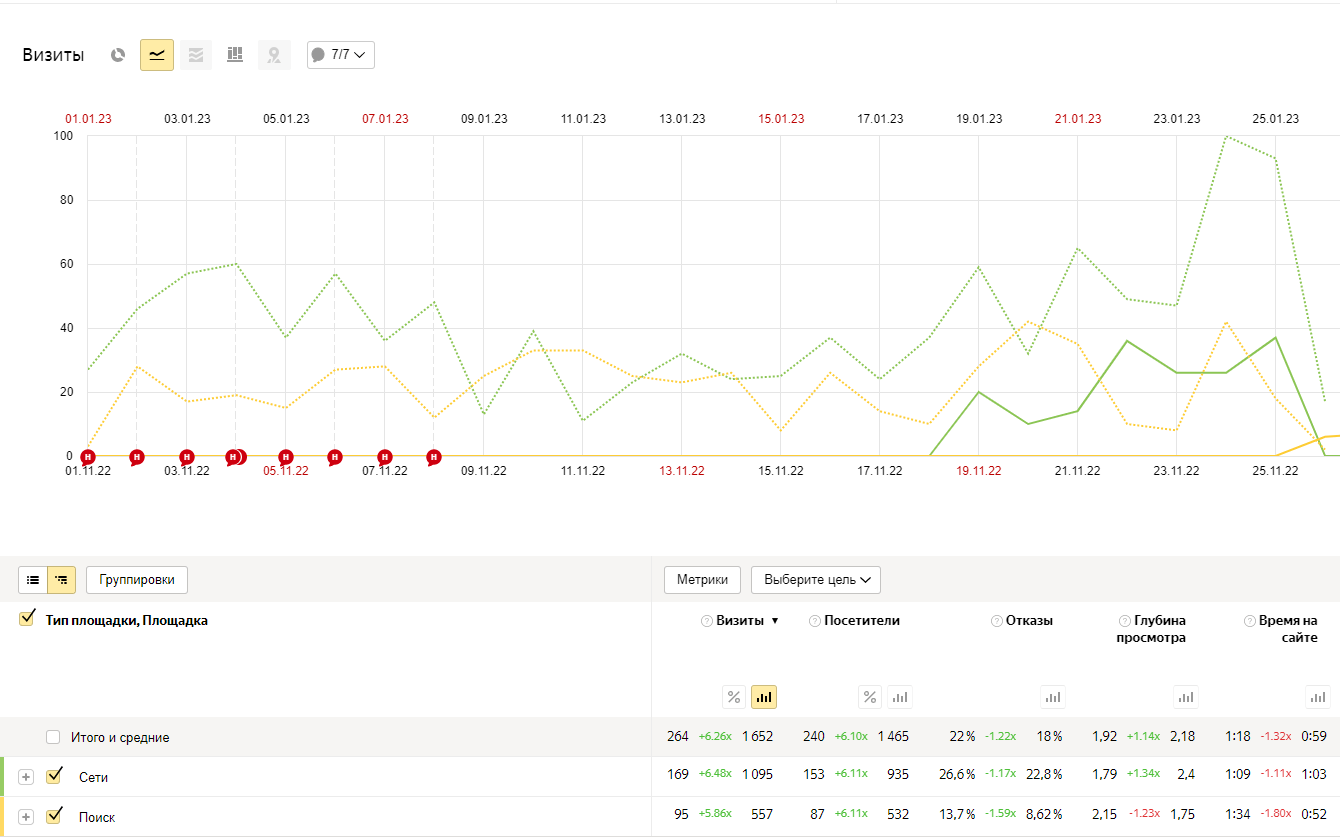Click the 8,62 % bounce value for Поиск
The width and height of the screenshot is (1340, 840).
coord(1044,815)
